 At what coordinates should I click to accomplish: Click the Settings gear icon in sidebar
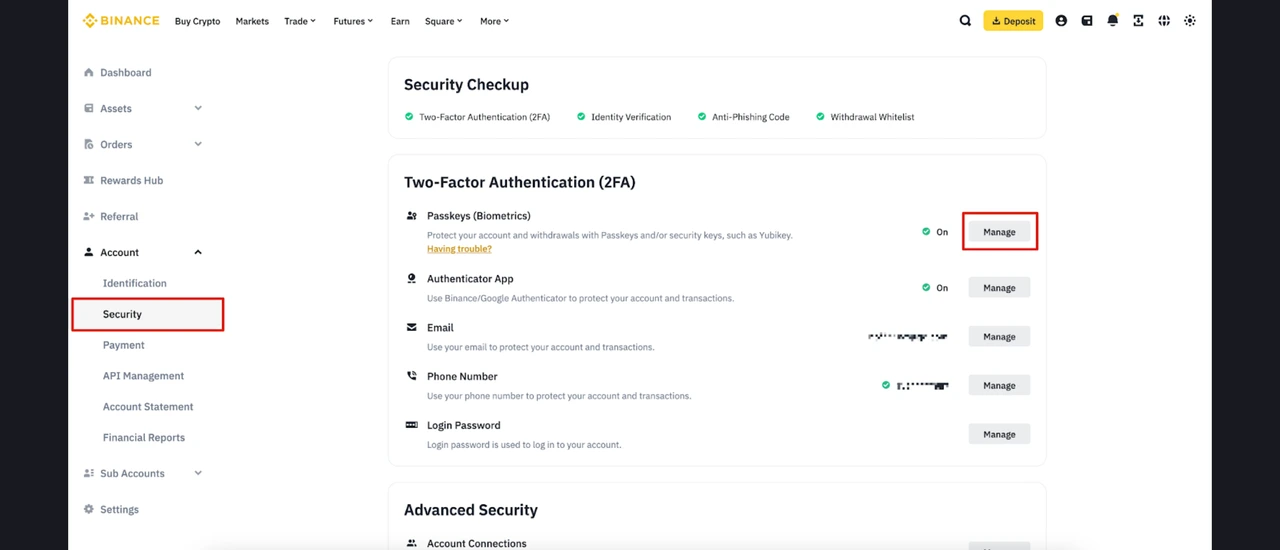(x=89, y=509)
